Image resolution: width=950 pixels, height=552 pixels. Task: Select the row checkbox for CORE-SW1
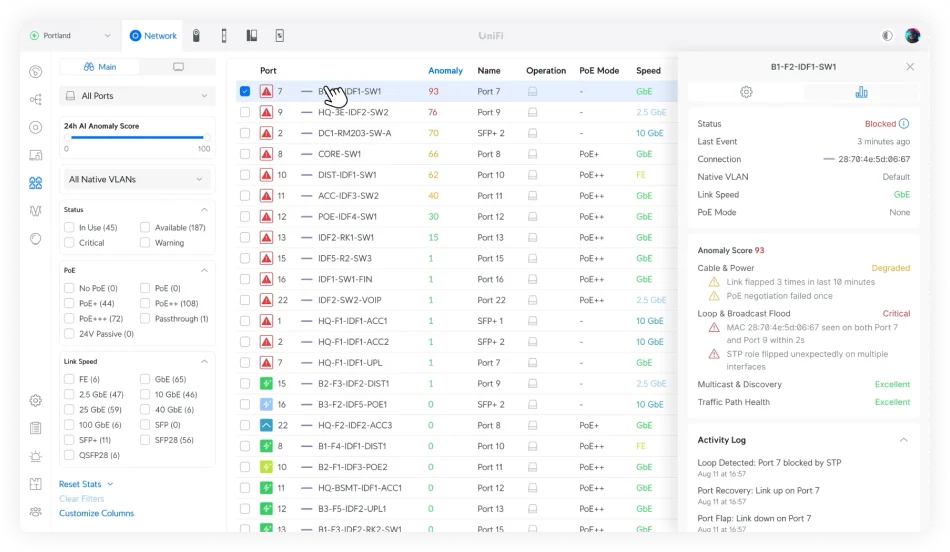(x=245, y=154)
